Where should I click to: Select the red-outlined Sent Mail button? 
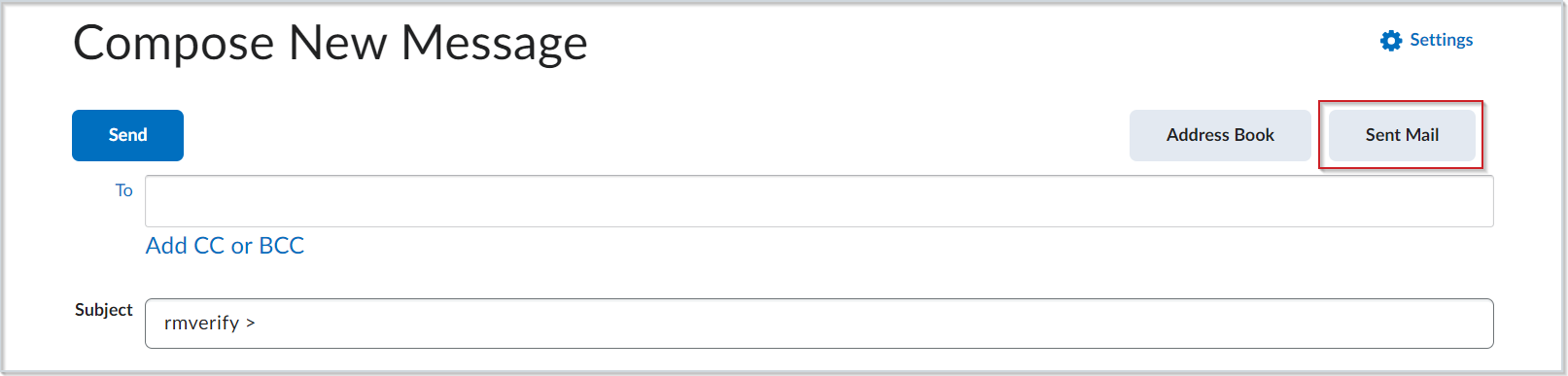tap(1402, 135)
